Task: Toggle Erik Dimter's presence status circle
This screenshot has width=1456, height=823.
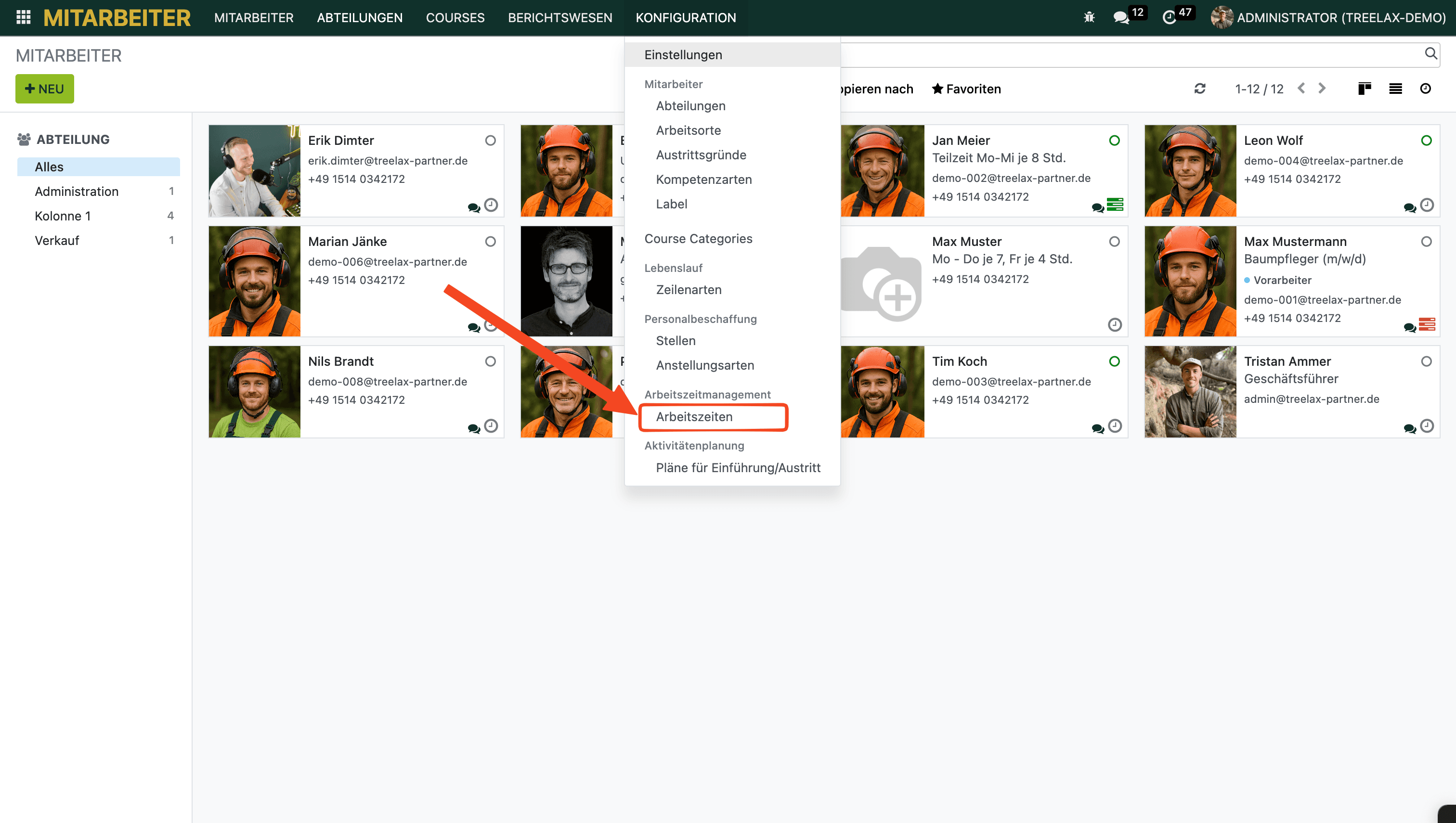Action: coord(490,140)
